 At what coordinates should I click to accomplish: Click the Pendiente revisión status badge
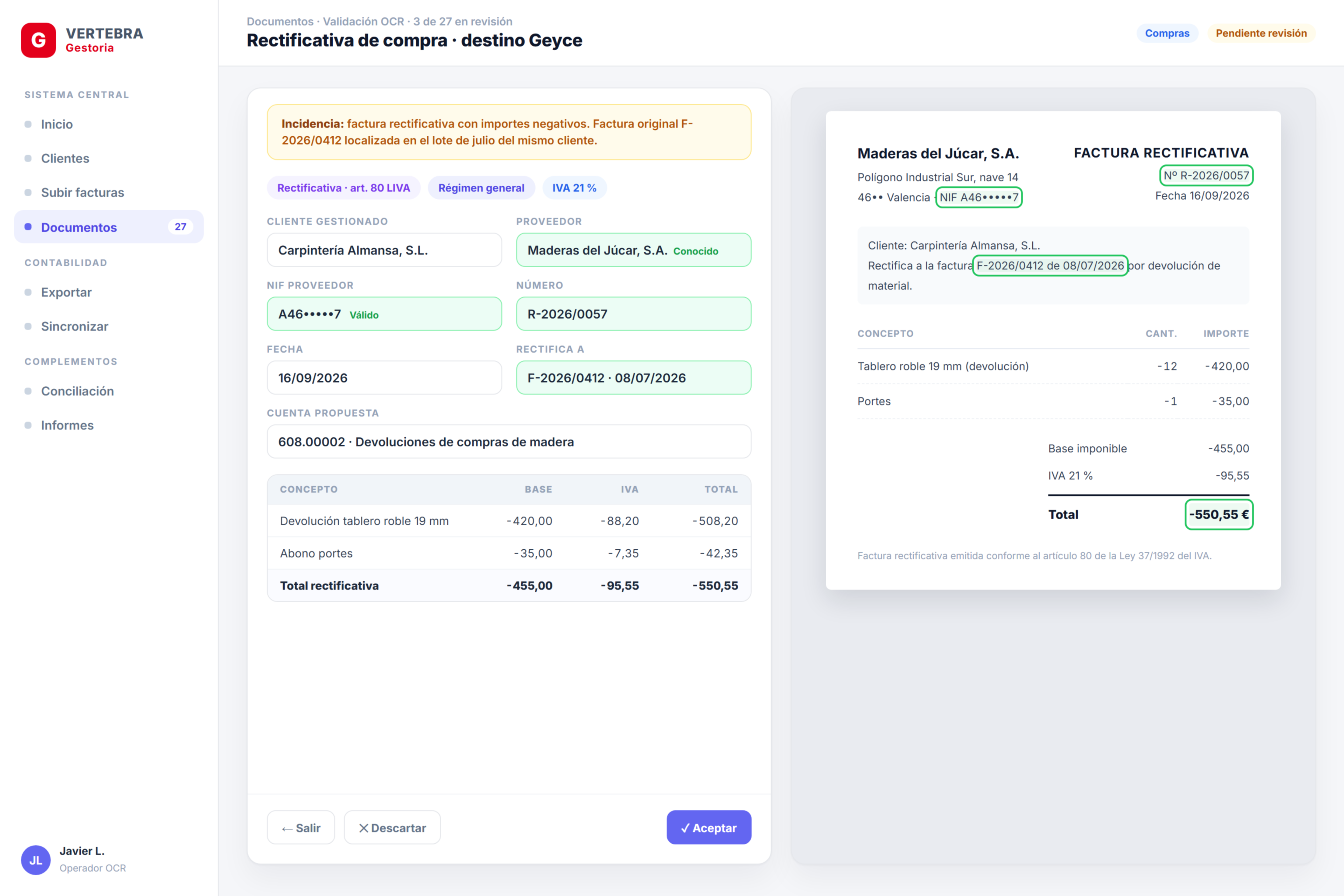[1261, 33]
